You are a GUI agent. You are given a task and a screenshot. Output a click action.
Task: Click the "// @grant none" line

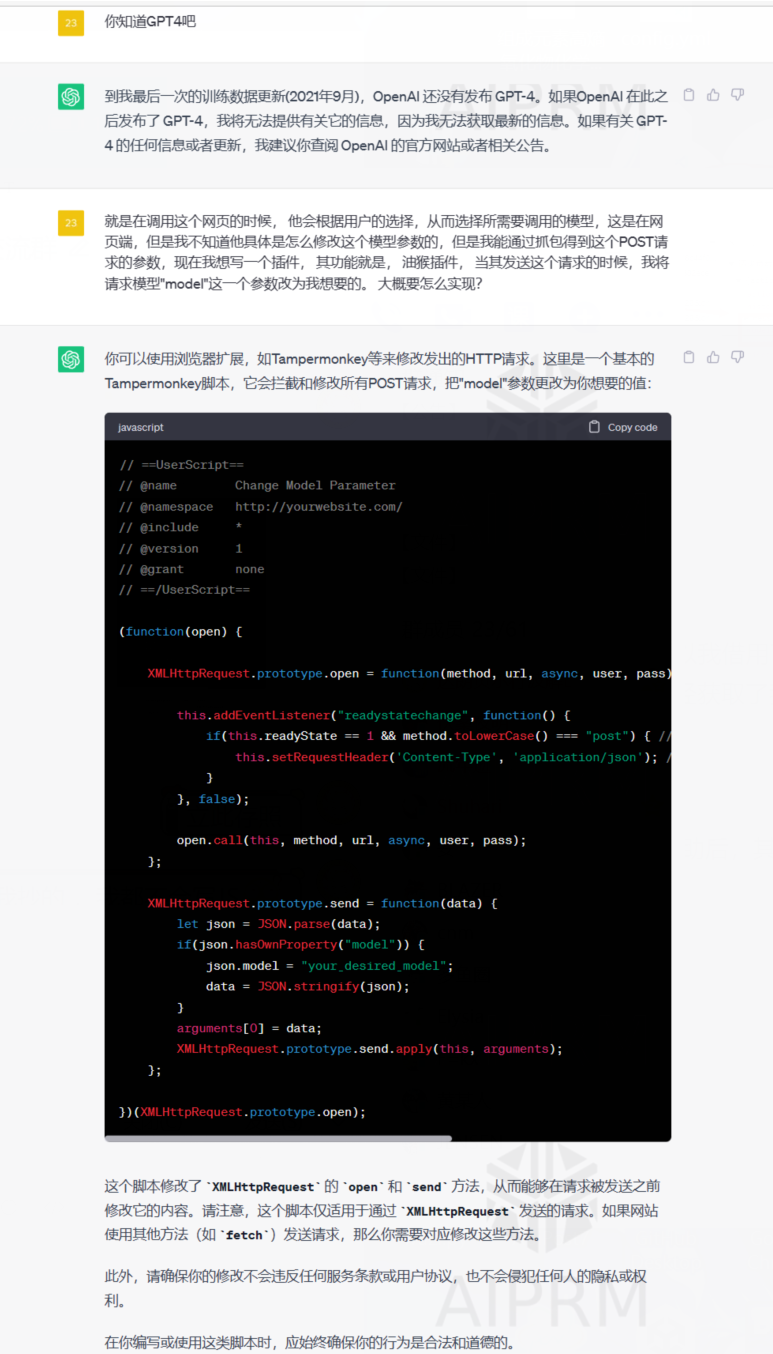(191, 569)
